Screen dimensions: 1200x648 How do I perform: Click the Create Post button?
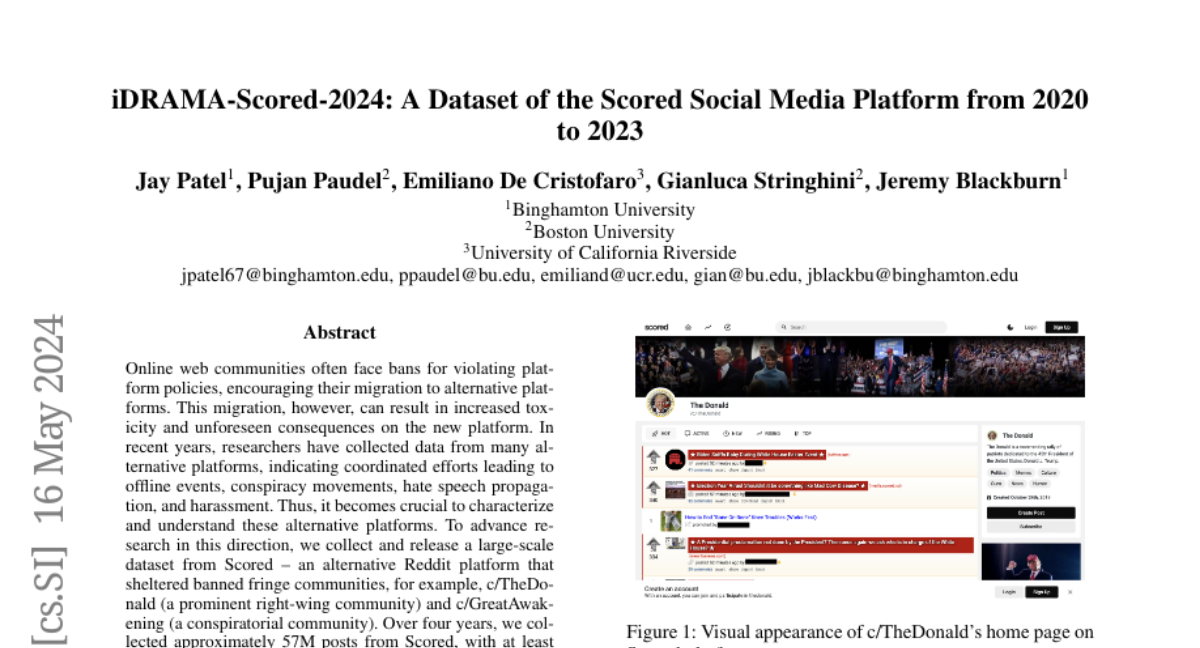(x=1031, y=512)
